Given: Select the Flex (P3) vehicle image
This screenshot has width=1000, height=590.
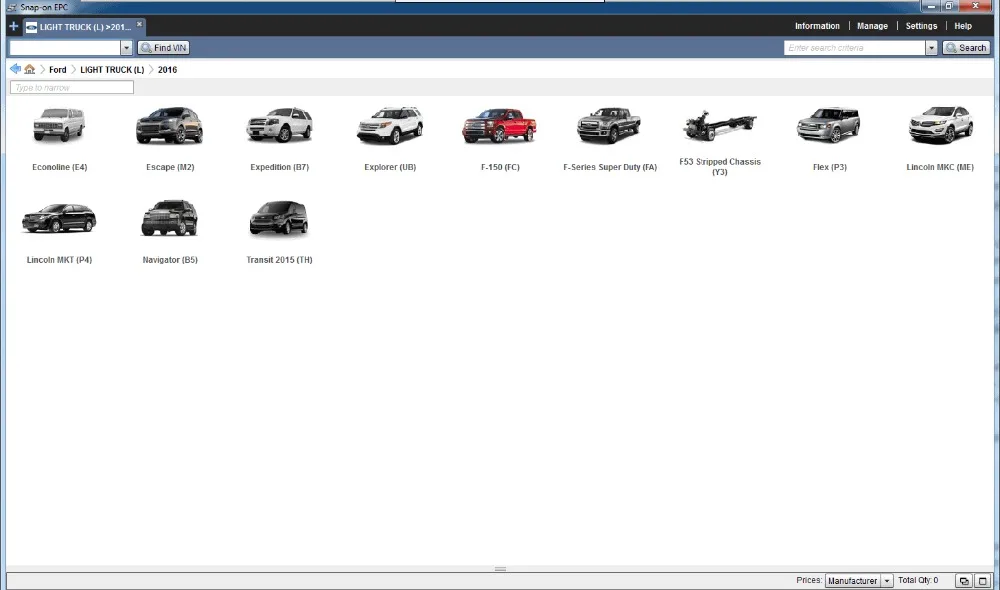Looking at the screenshot, I should (828, 125).
